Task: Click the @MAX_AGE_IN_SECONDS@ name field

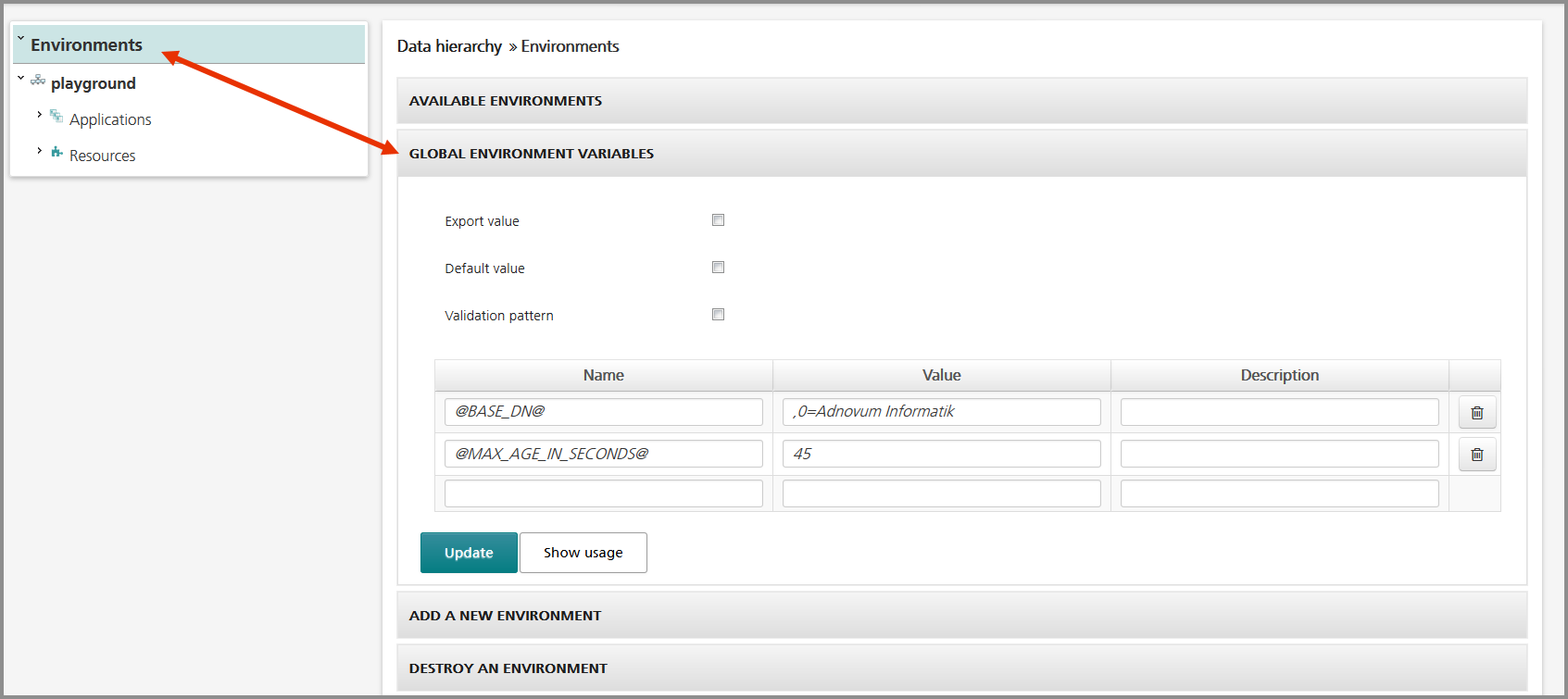Action: click(604, 454)
